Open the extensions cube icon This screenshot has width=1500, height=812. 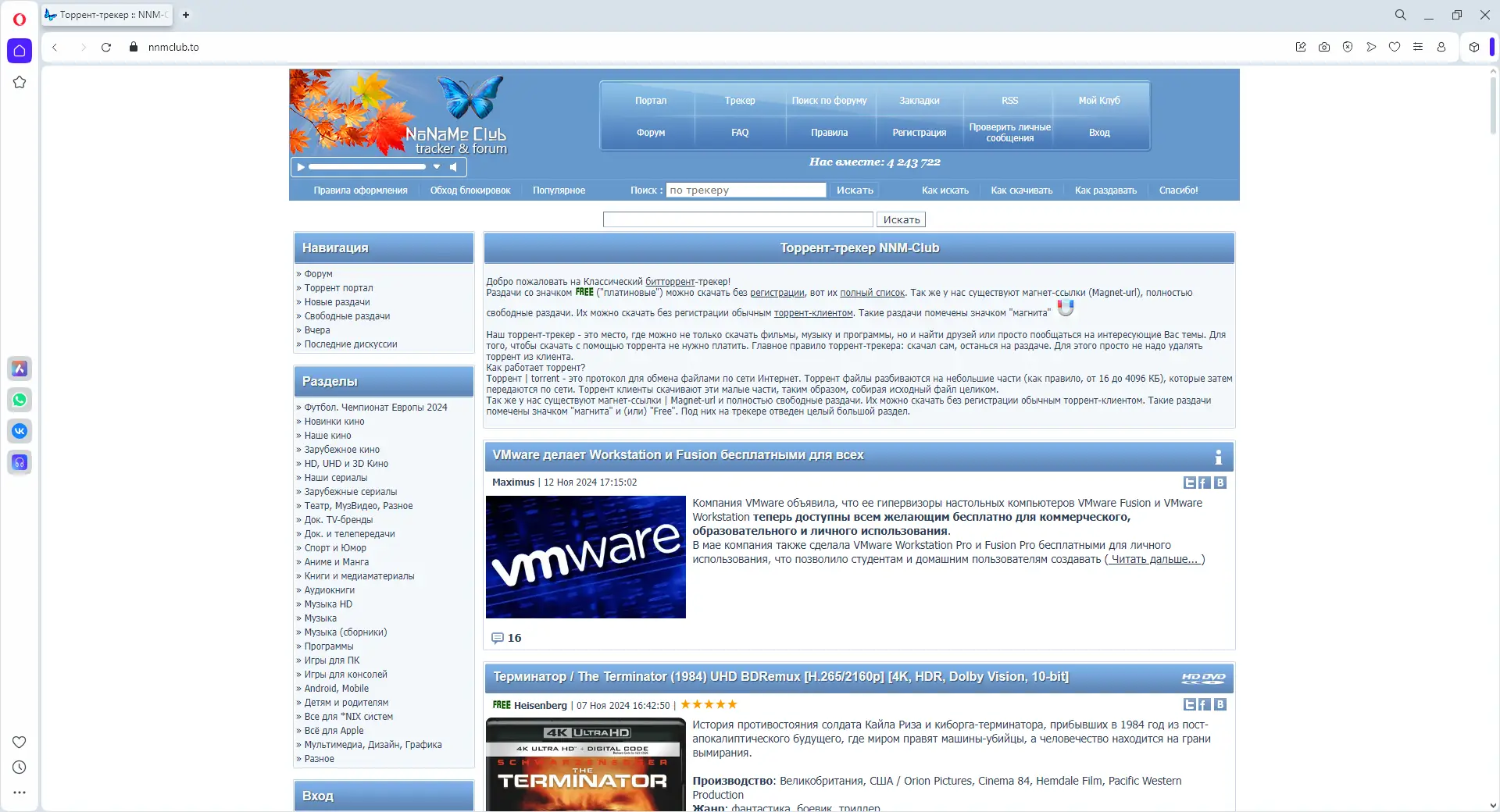(x=1474, y=47)
